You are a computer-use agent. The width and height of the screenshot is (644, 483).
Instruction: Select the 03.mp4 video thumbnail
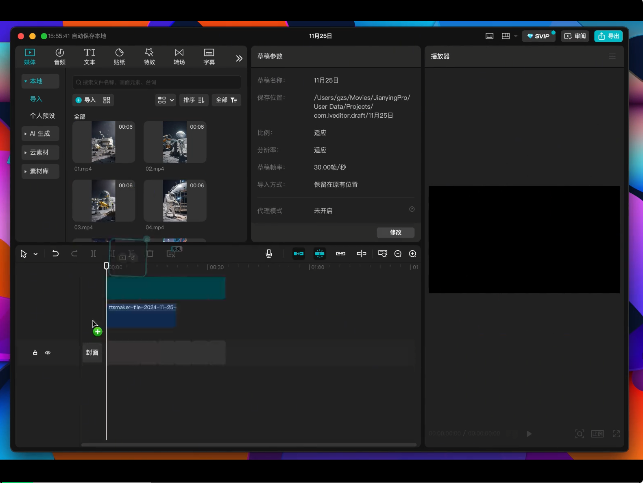[x=104, y=200]
